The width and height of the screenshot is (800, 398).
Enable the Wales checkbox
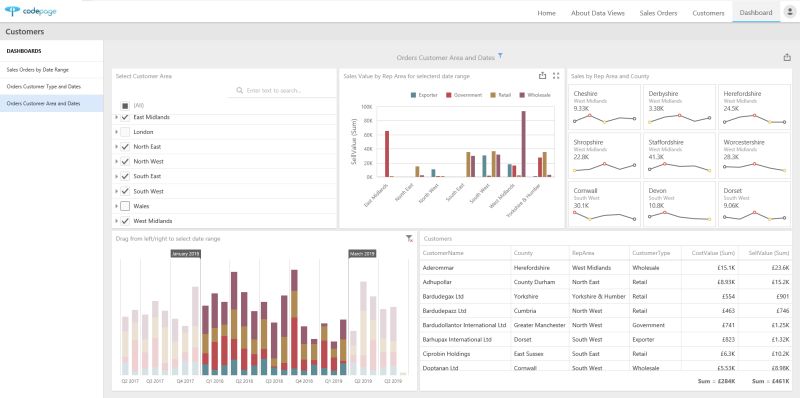[x=125, y=206]
